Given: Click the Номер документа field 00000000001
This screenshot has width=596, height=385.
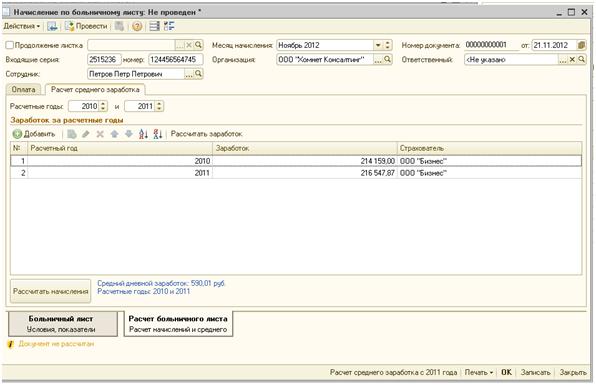Looking at the screenshot, I should (x=491, y=45).
